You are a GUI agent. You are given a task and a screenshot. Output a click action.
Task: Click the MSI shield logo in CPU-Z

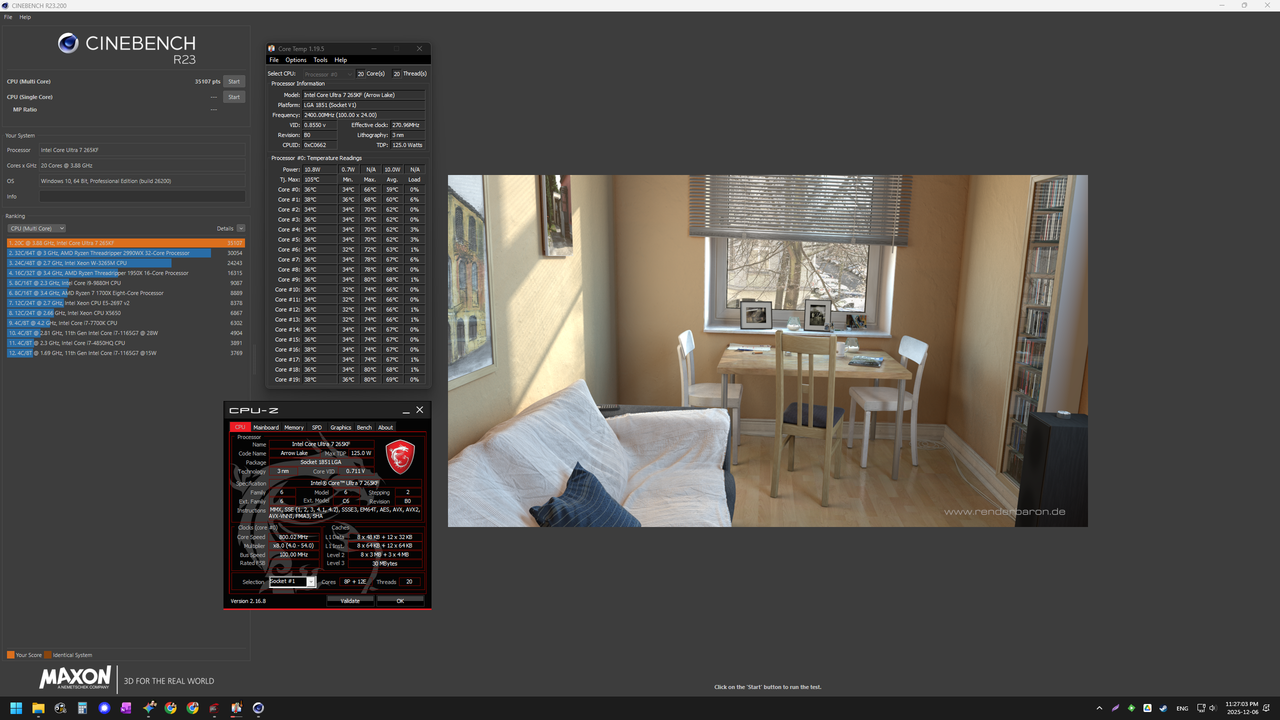[399, 455]
